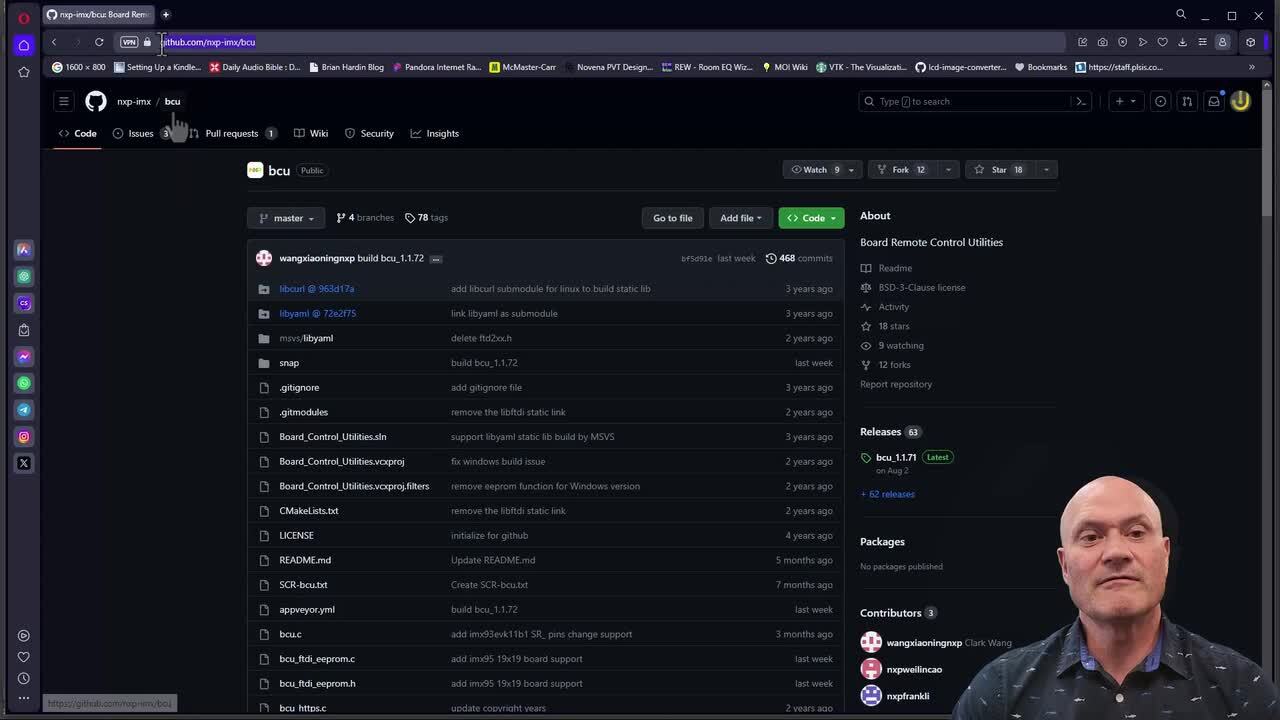This screenshot has height=720, width=1280.
Task: Open the GitHub hamburger navigation menu
Action: coord(64,101)
